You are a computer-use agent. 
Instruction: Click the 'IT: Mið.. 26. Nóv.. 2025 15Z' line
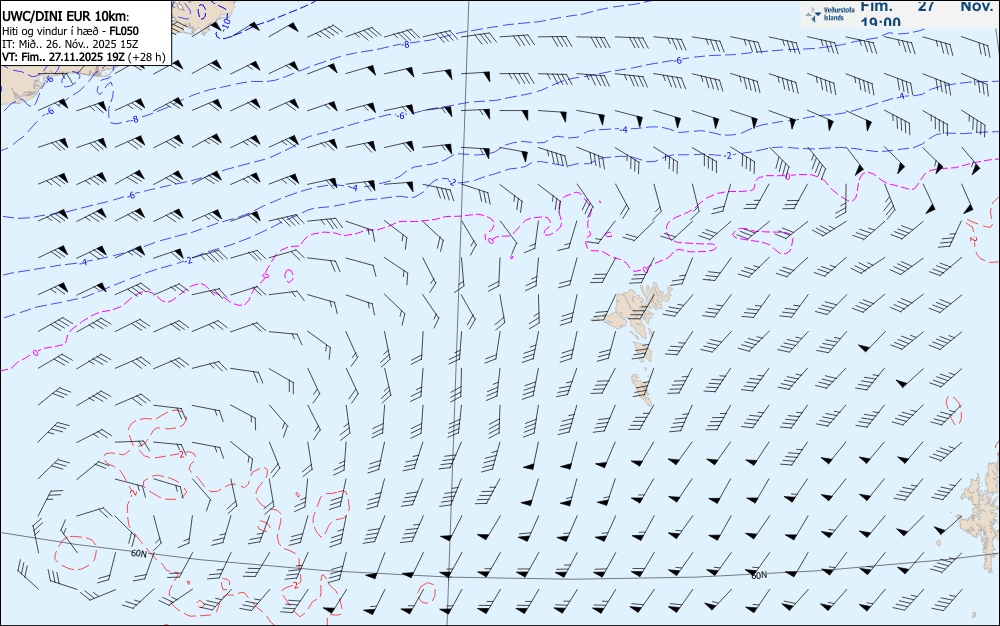(x=70, y=44)
